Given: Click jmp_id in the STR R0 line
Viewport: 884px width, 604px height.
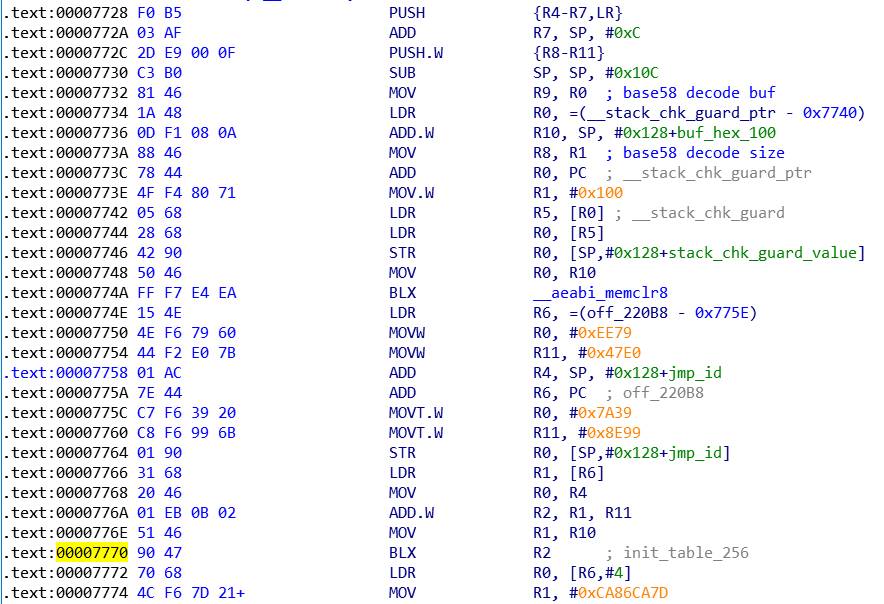Looking at the screenshot, I should (x=695, y=453).
